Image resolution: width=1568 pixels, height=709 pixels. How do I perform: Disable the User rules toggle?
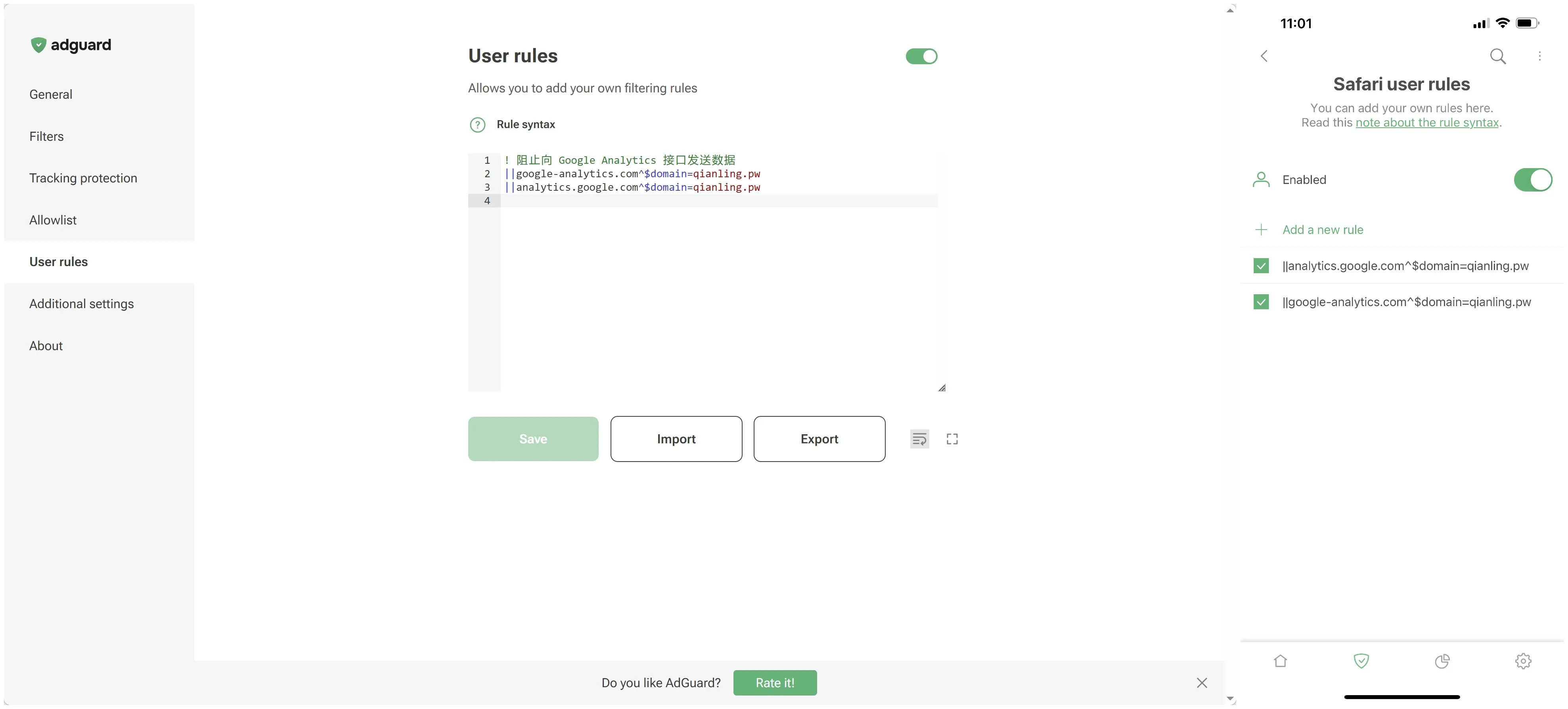tap(921, 57)
